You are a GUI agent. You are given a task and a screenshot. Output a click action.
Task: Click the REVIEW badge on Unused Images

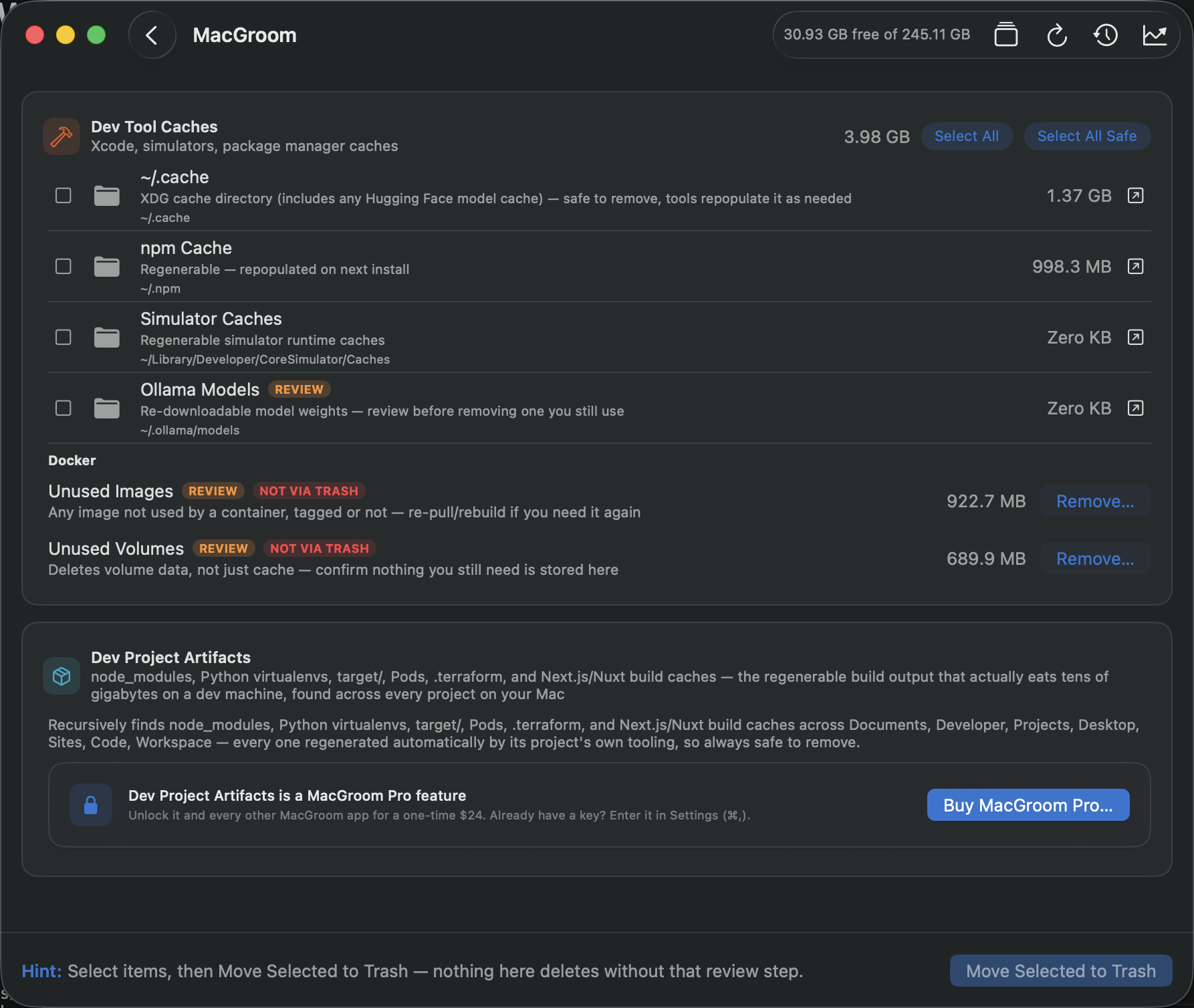coord(213,491)
